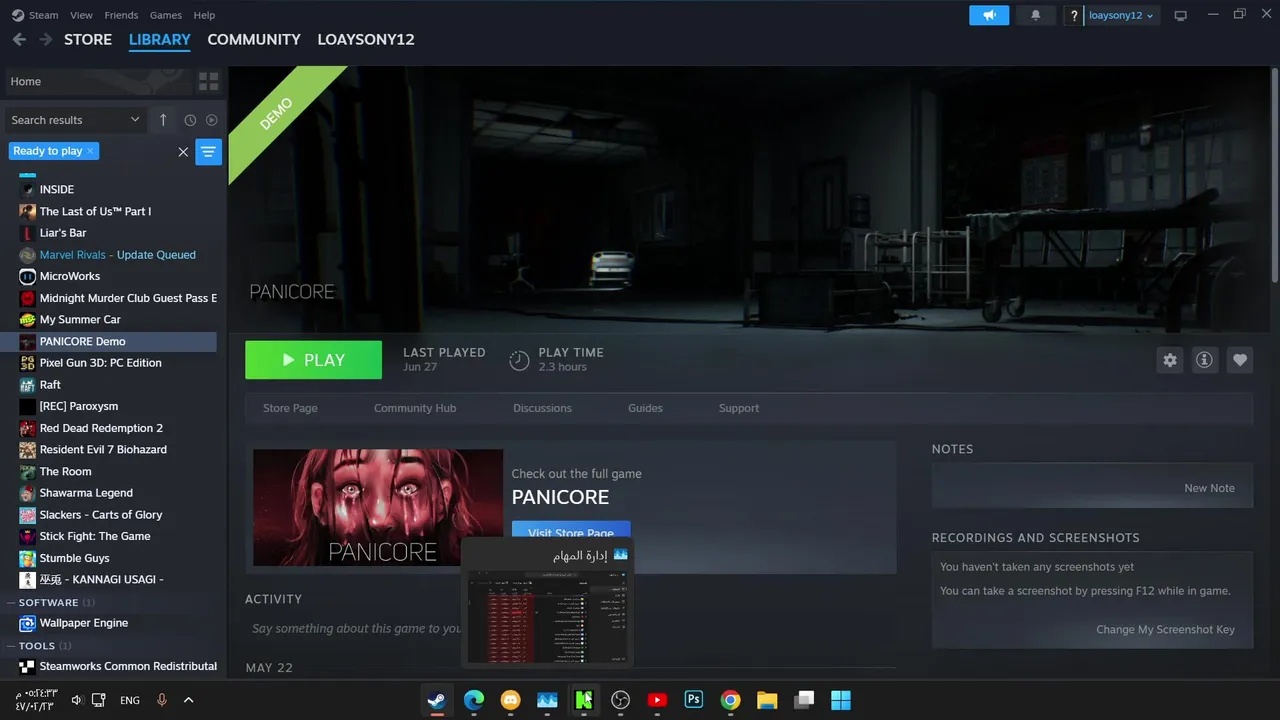This screenshot has height=720, width=1280.
Task: Open PANICORE Demo gear settings
Action: (x=1170, y=360)
